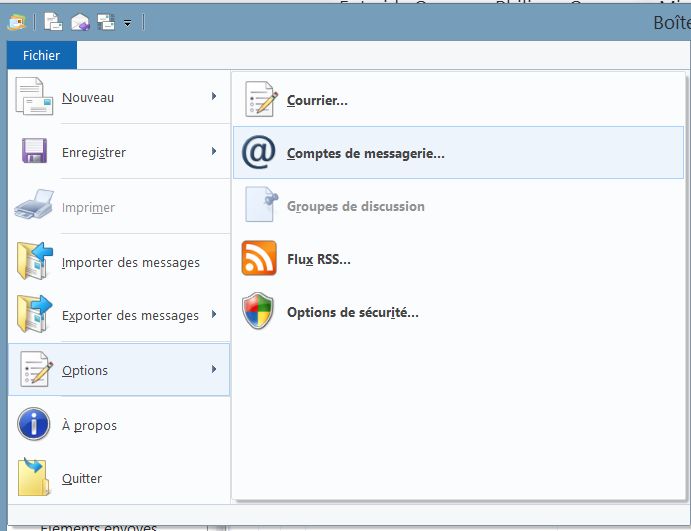Choose Importer des messages

pos(119,262)
